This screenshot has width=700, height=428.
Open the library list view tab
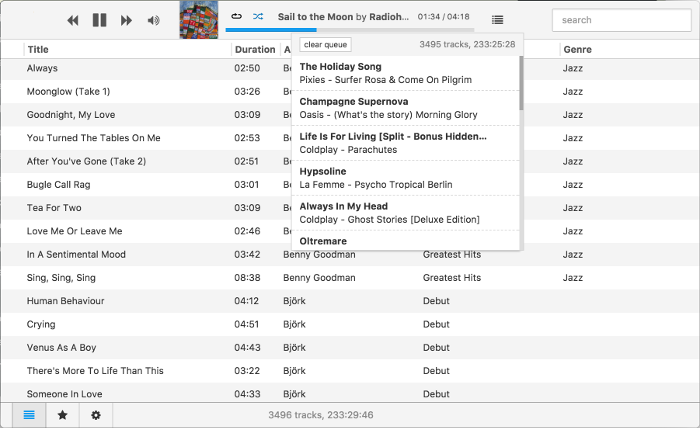pyautogui.click(x=29, y=415)
